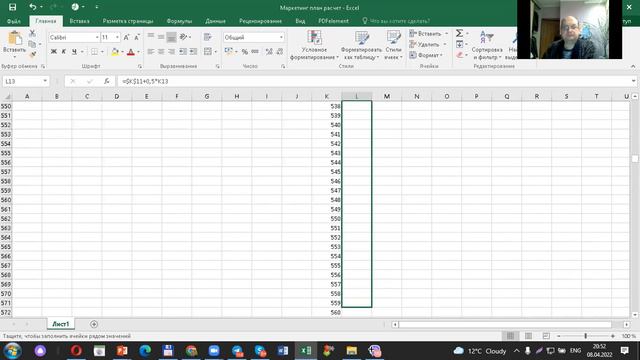Viewport: 640px width, 360px height.
Task: Click the cell borders icon
Action: tap(94, 51)
